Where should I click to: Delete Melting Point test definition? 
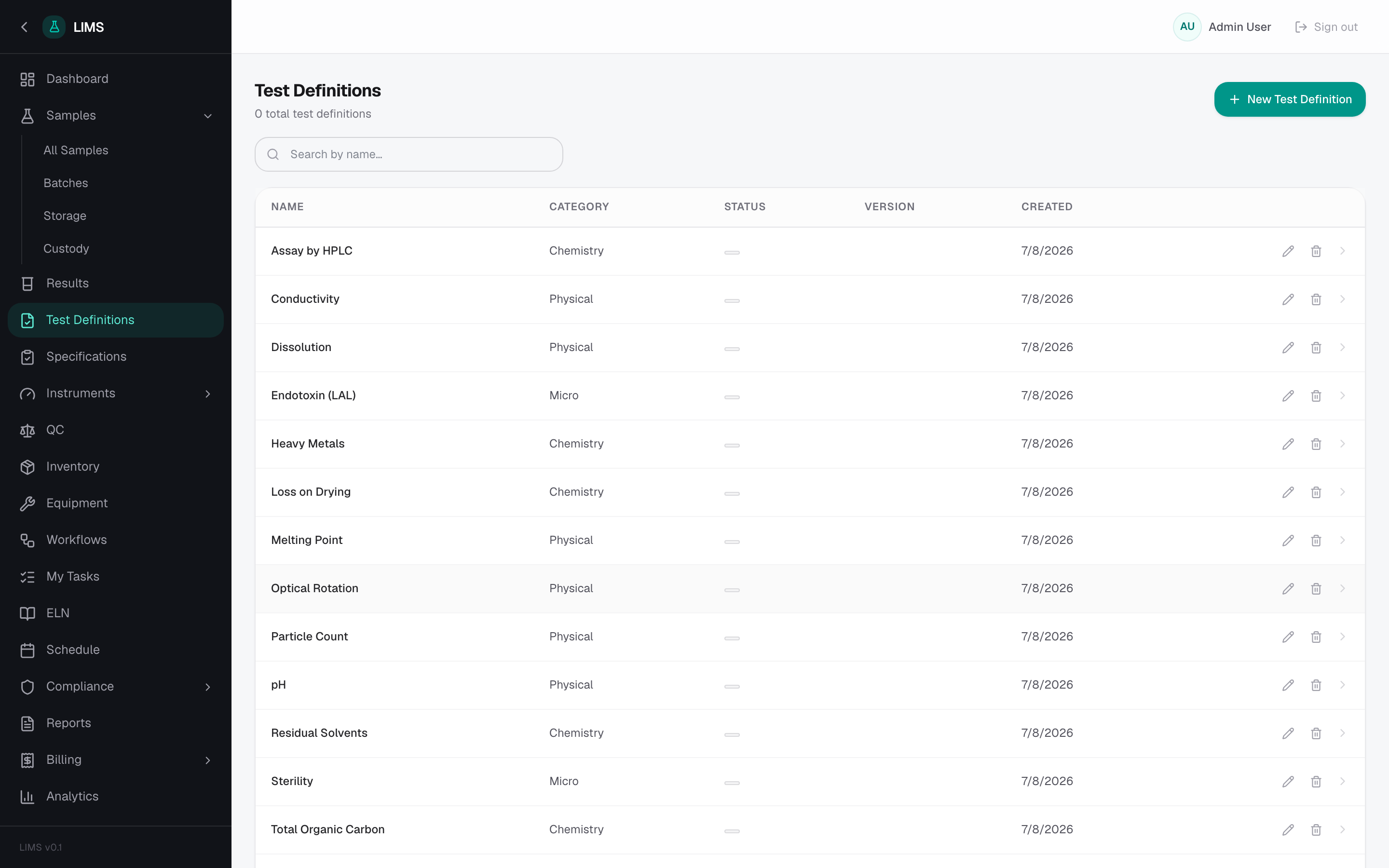(1316, 540)
